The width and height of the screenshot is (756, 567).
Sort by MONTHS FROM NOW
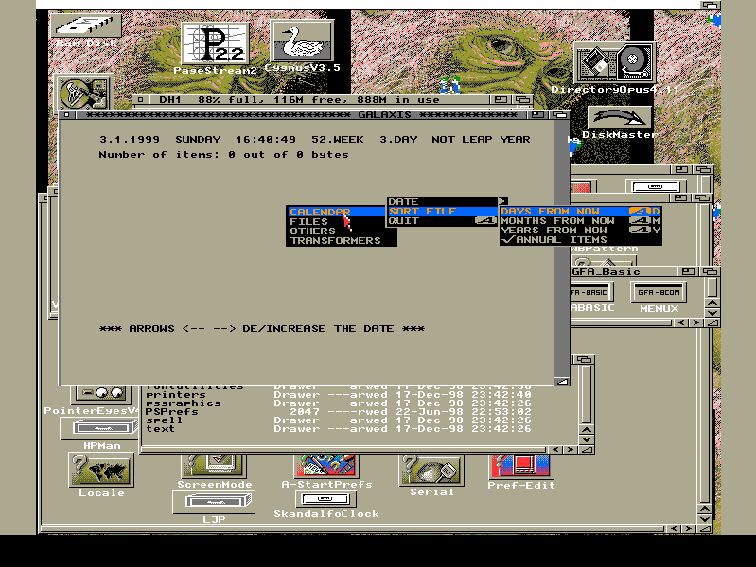(580, 221)
